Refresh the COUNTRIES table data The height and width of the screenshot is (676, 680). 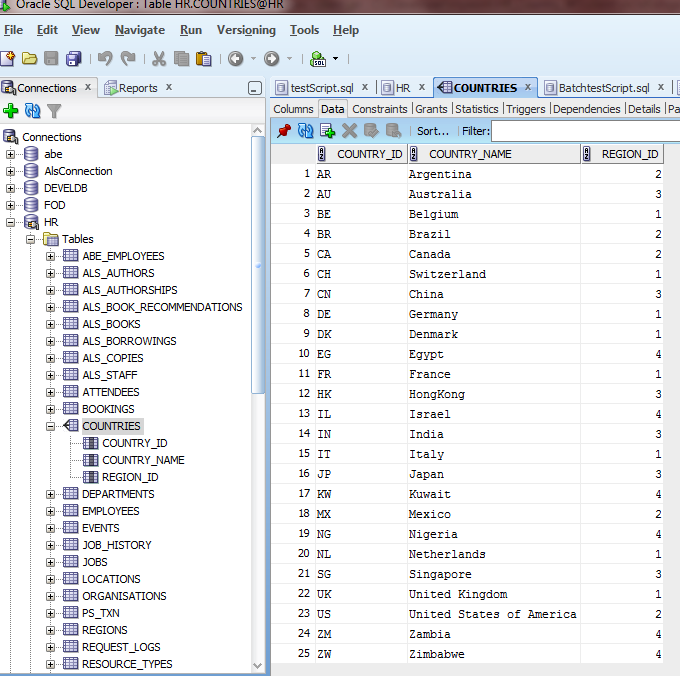click(305, 131)
